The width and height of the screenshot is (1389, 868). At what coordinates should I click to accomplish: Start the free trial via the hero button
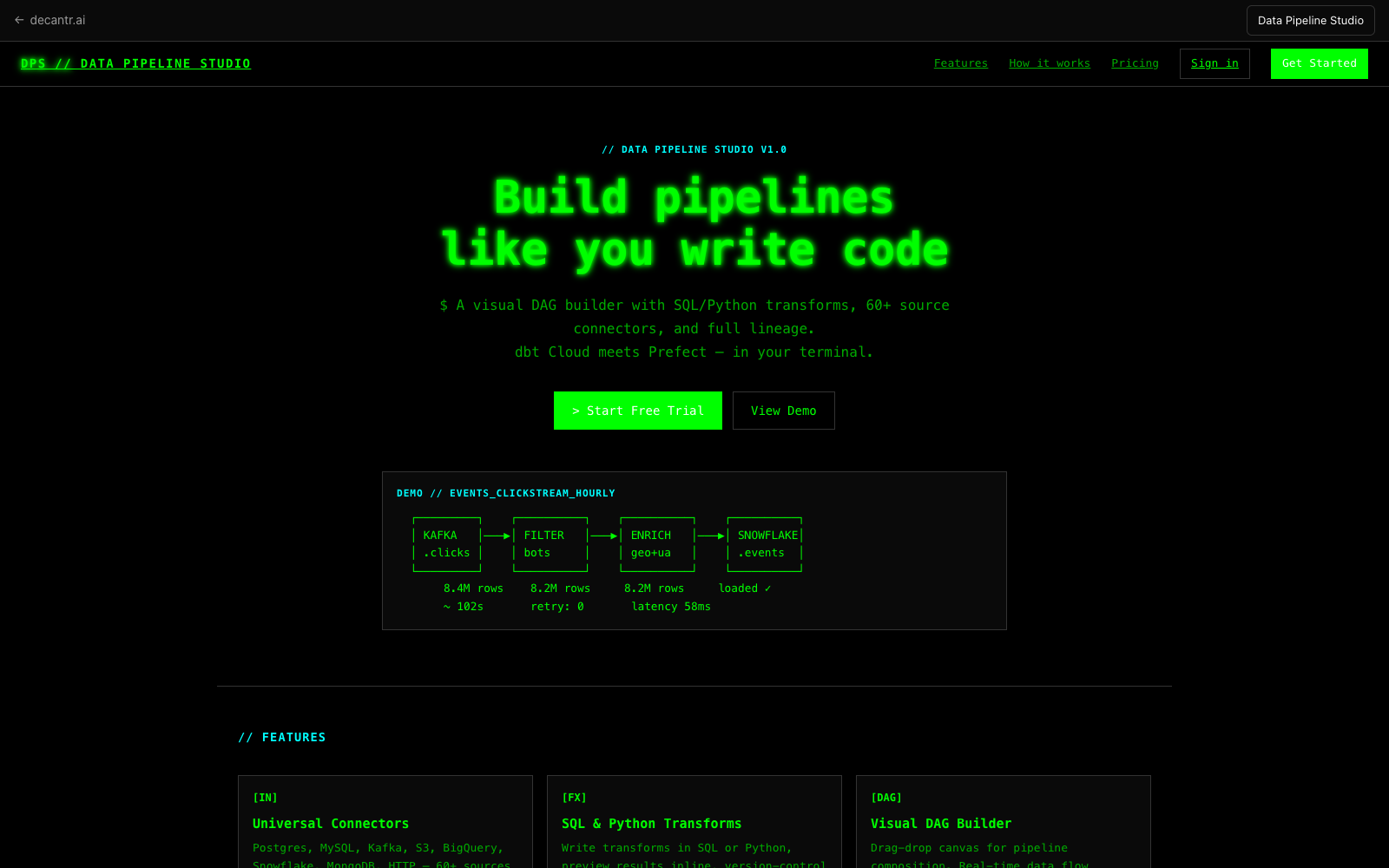click(637, 411)
